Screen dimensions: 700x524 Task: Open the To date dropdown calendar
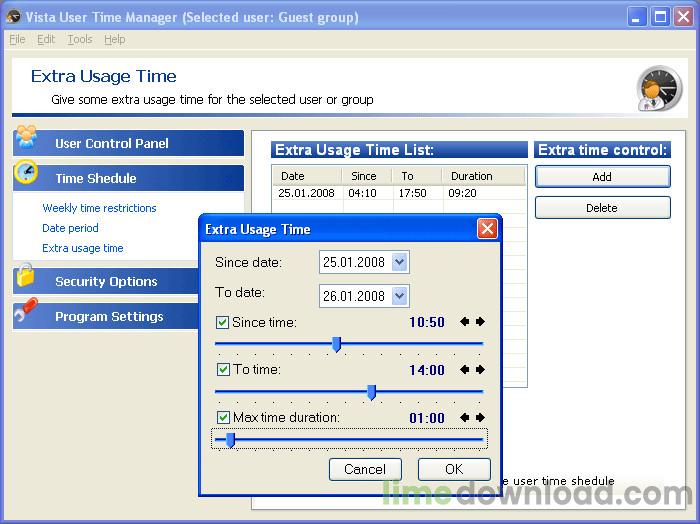tap(400, 296)
